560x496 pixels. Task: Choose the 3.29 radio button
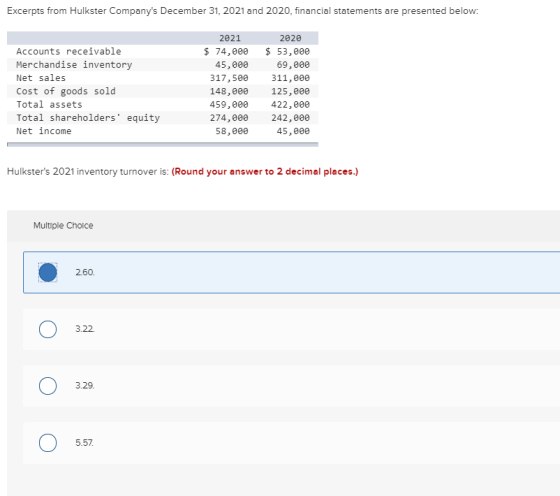pyautogui.click(x=48, y=386)
